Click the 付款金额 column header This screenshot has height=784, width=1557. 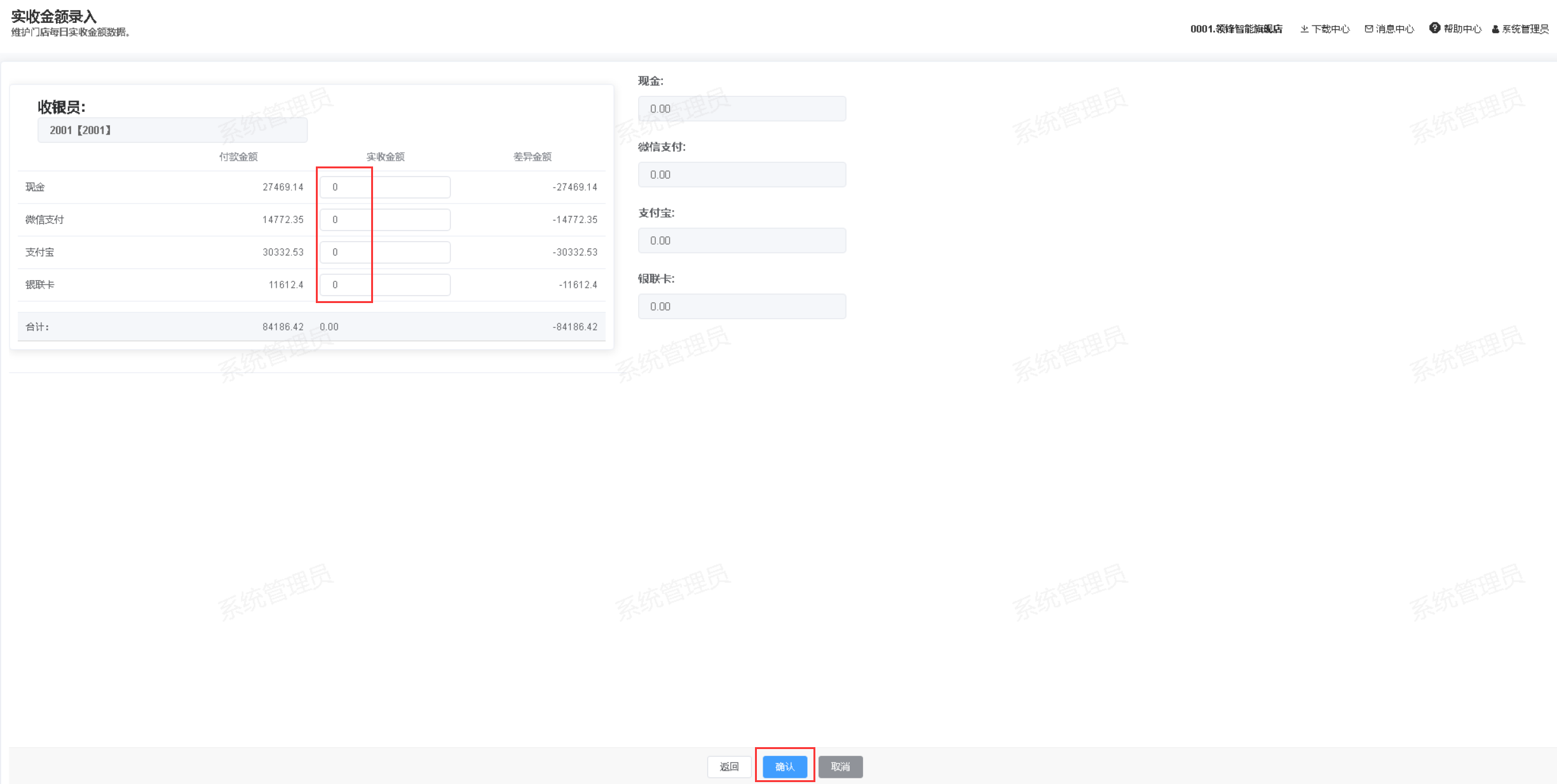coord(238,157)
